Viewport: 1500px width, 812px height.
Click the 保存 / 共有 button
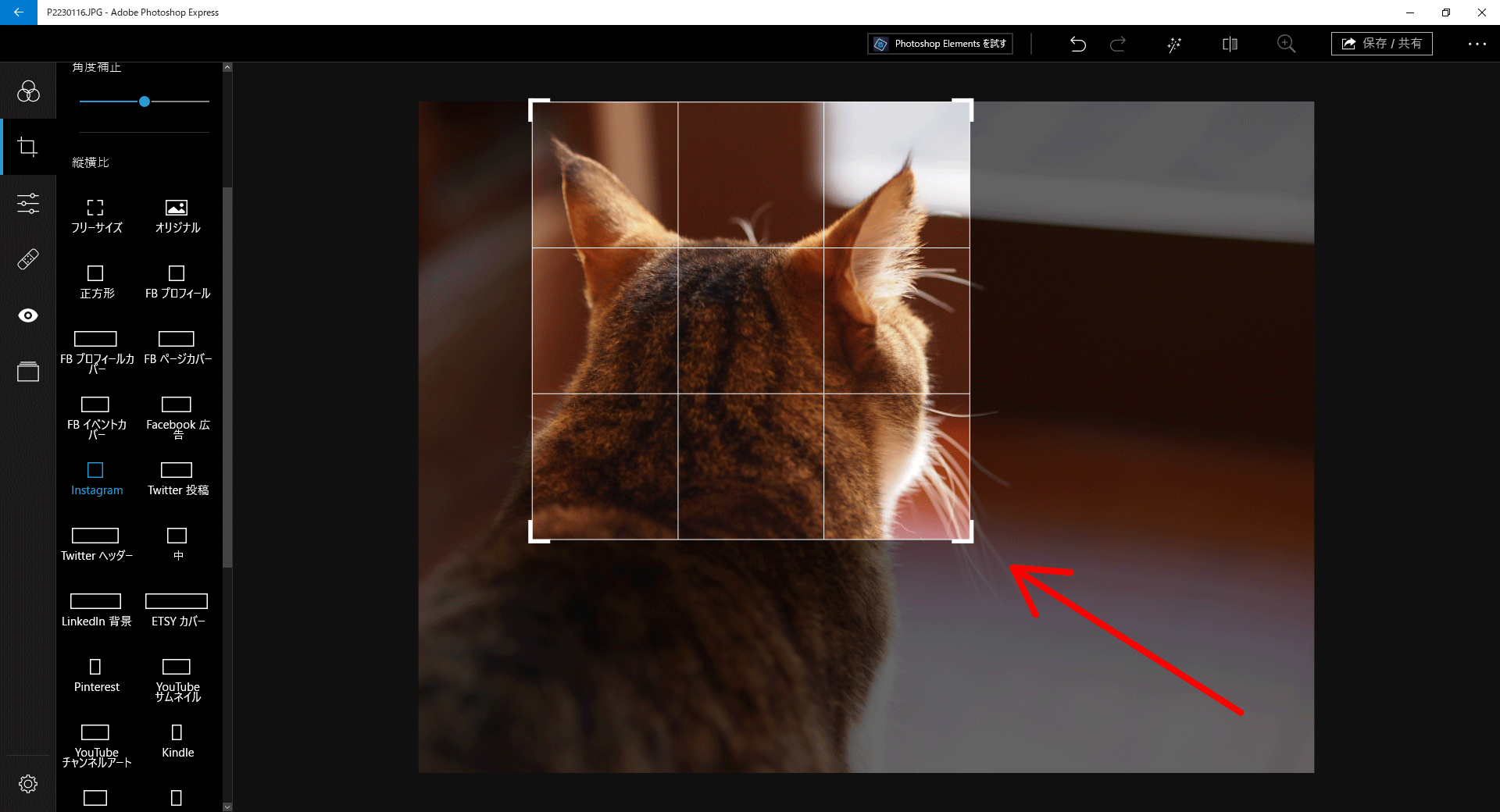coord(1381,44)
